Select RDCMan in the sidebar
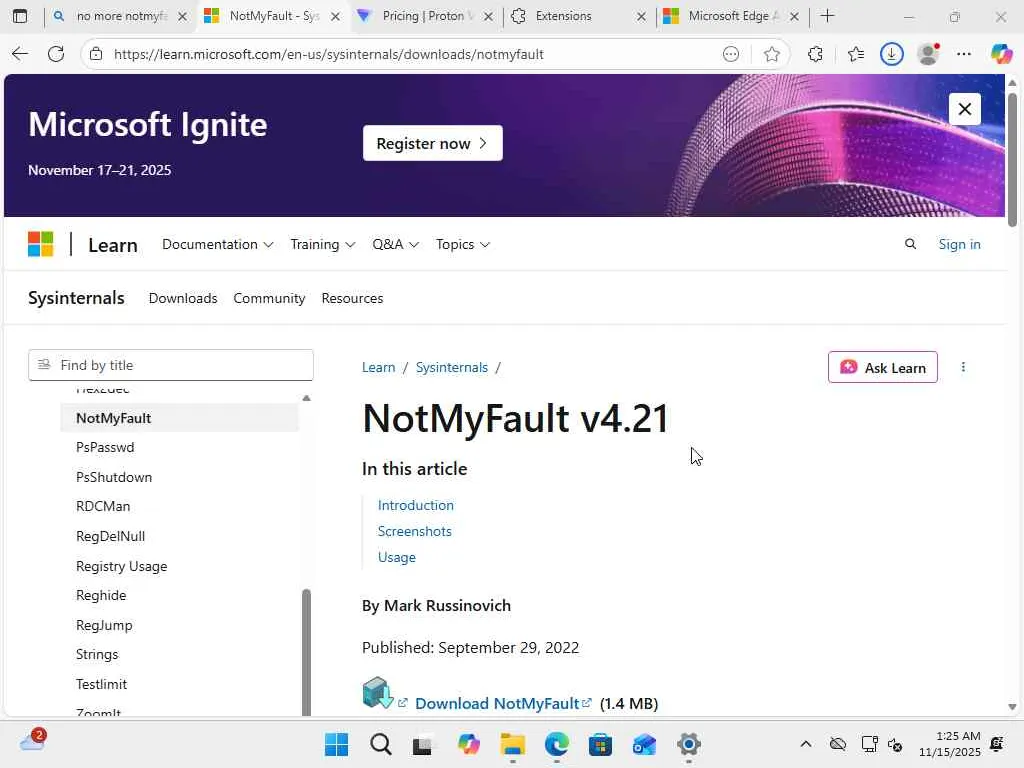 [103, 506]
